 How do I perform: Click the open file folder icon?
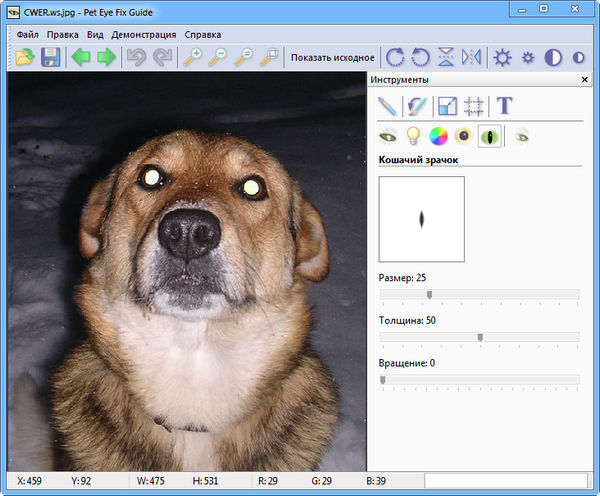23,57
